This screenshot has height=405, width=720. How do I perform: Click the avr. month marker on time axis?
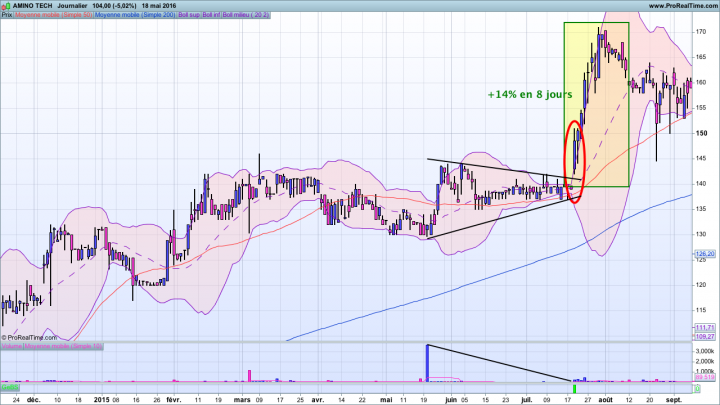[317, 399]
